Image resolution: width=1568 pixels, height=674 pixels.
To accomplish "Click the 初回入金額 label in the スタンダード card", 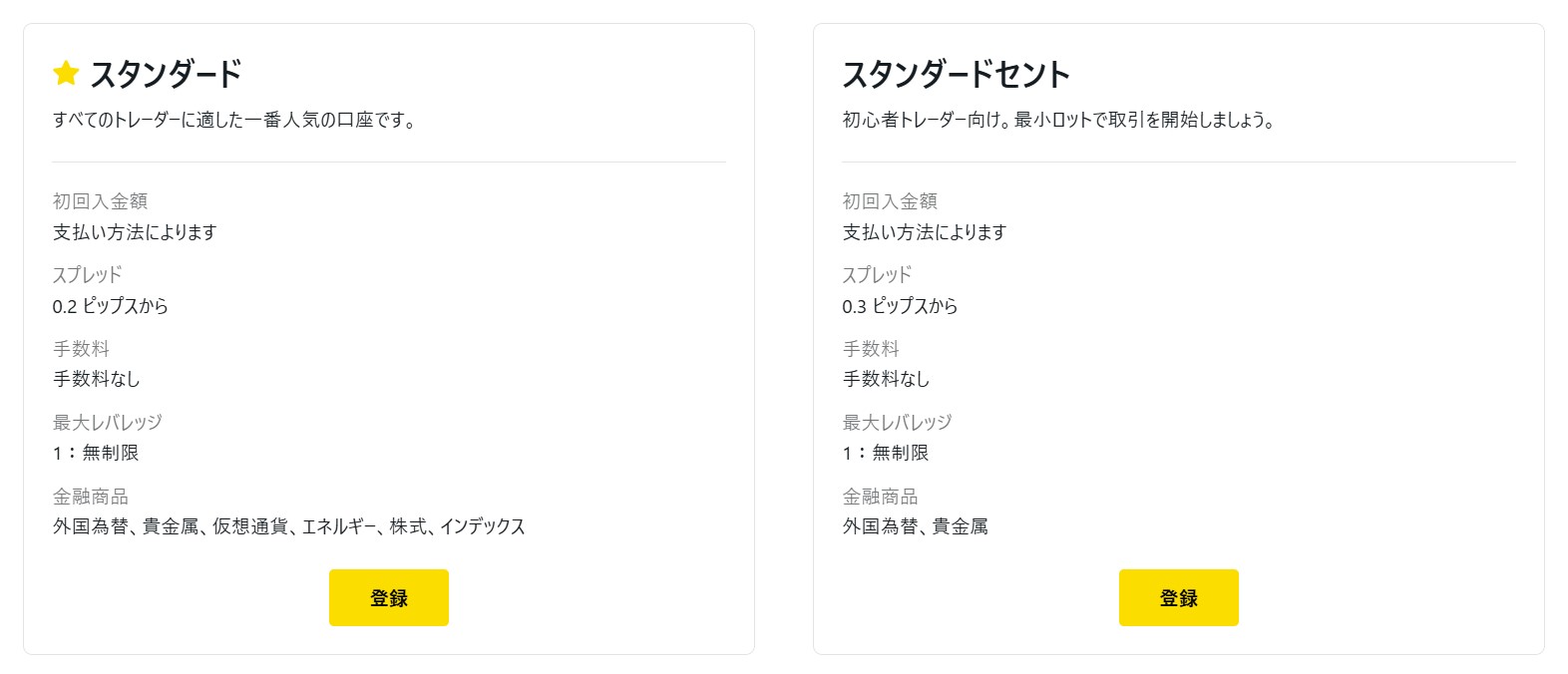I will (x=100, y=201).
